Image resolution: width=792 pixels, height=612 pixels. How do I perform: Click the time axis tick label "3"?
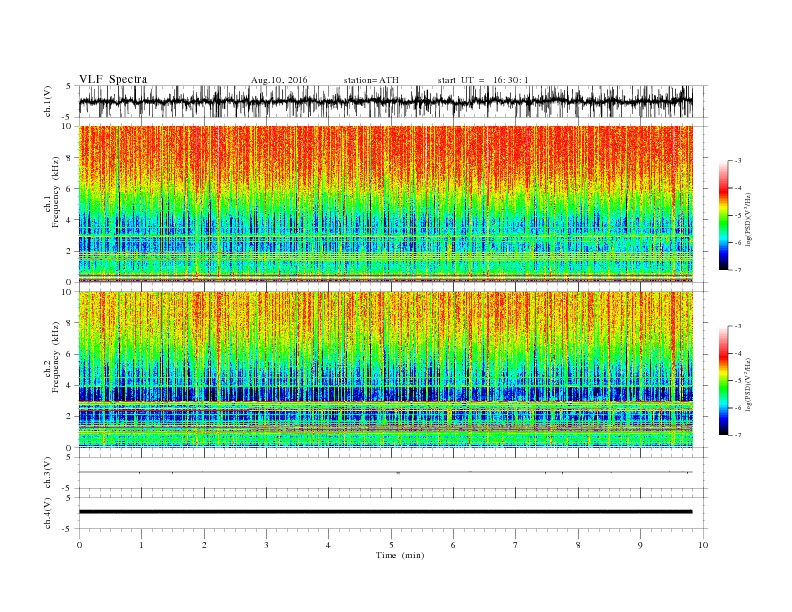tap(266, 545)
